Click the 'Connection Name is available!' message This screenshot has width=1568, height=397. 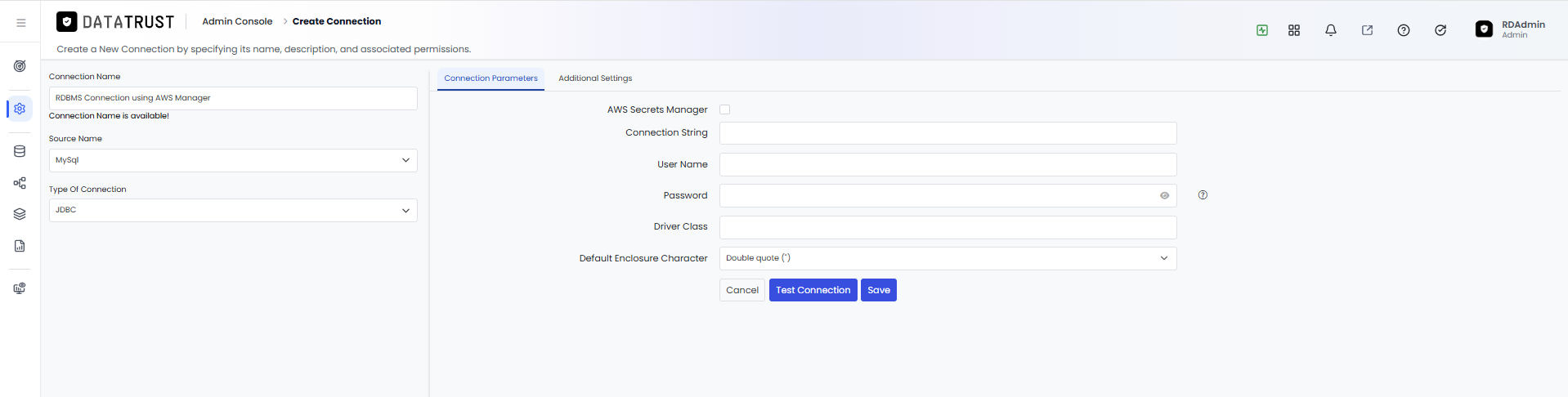coord(109,116)
